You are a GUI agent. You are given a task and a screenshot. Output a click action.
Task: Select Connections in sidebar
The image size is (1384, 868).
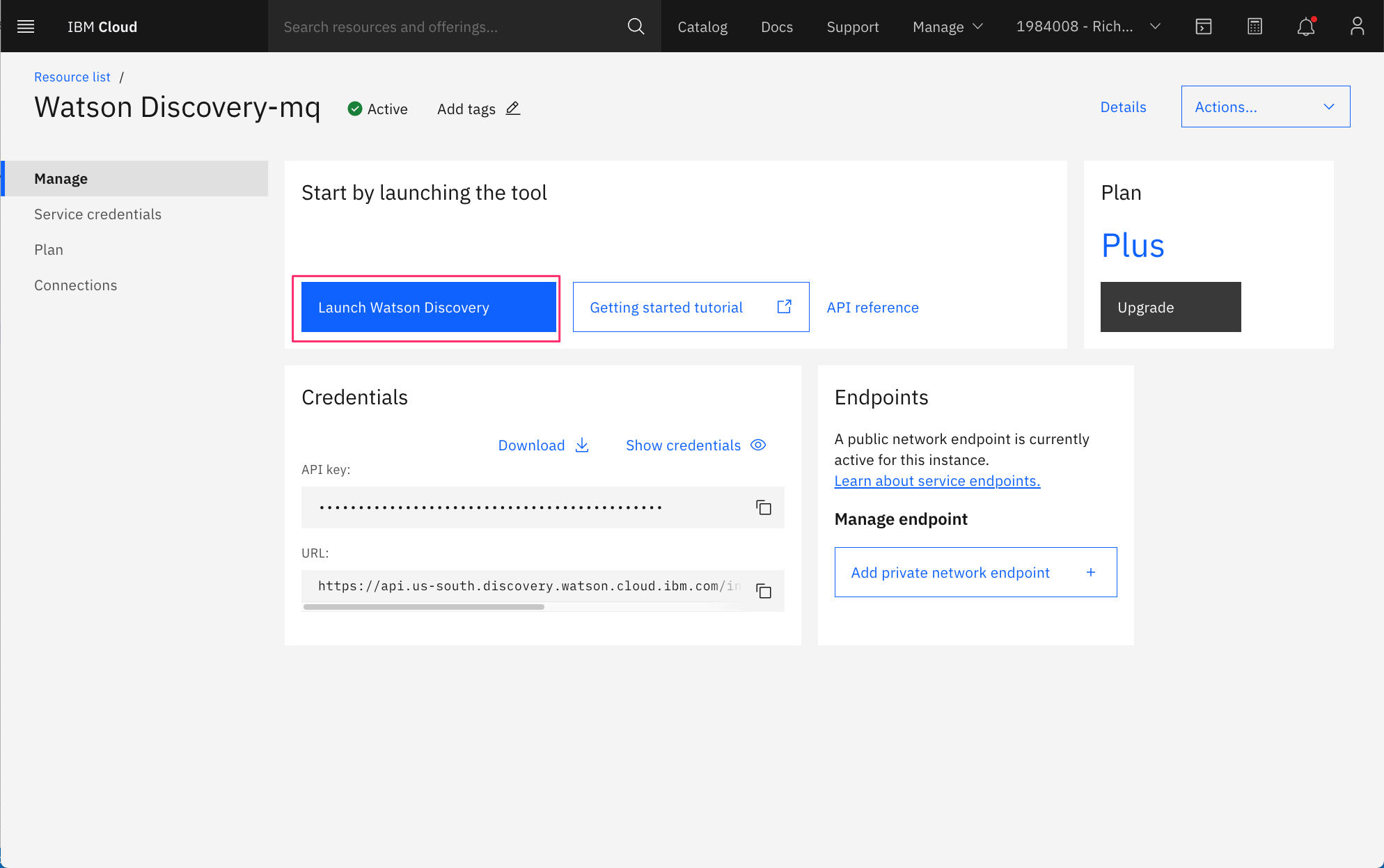pos(75,285)
